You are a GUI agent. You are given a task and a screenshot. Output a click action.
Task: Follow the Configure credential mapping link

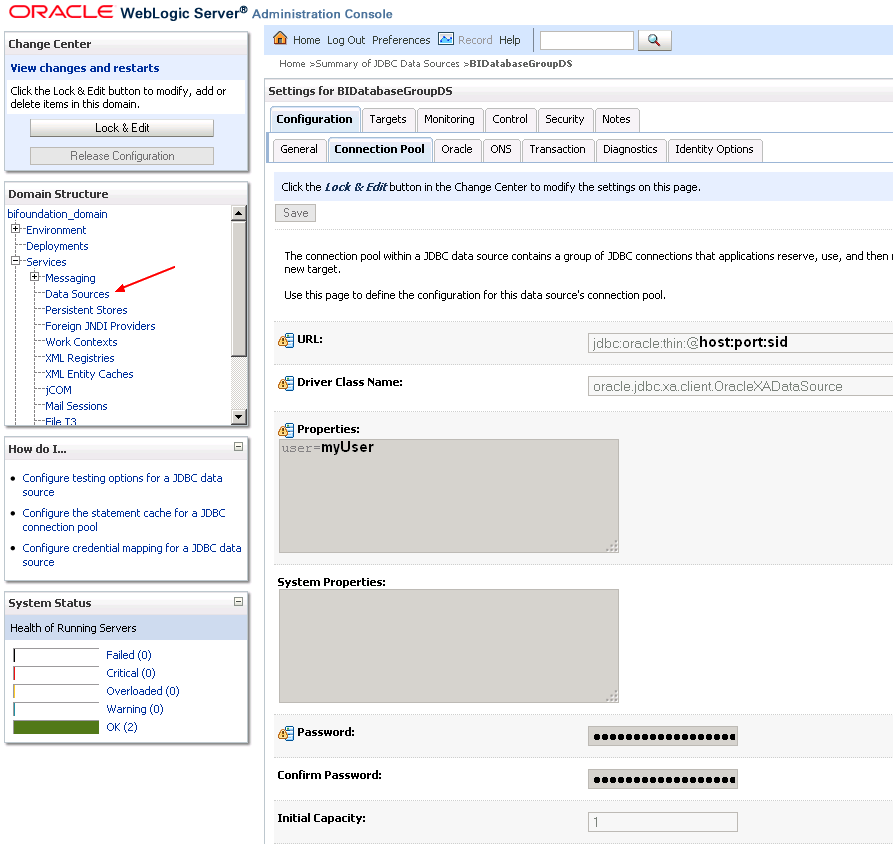pyautogui.click(x=131, y=548)
